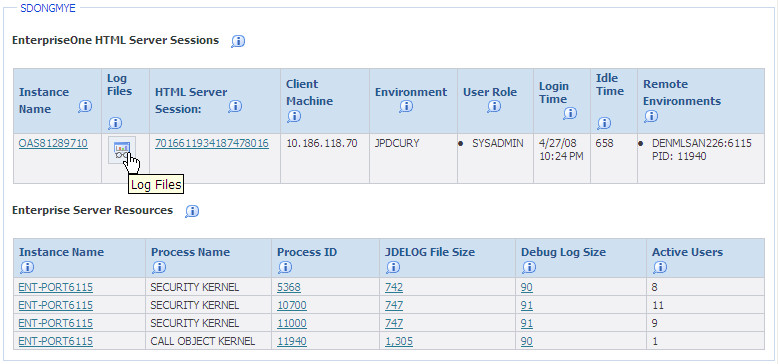The height and width of the screenshot is (364, 778).
Task: Click info icon under Client Machine header
Action: 294,117
